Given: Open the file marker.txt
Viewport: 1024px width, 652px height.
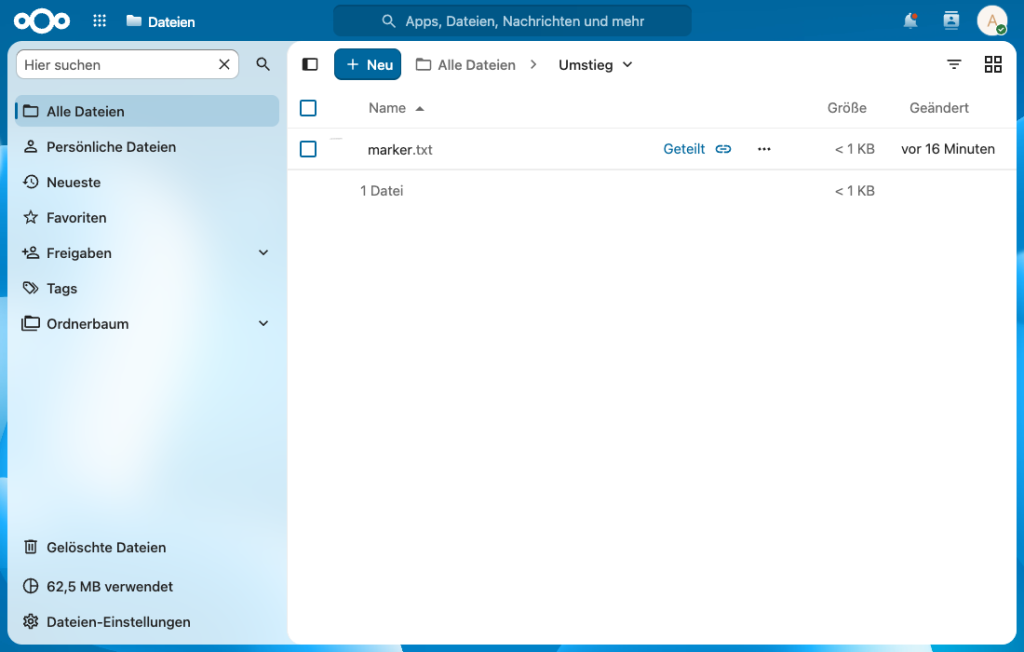Looking at the screenshot, I should click(400, 150).
